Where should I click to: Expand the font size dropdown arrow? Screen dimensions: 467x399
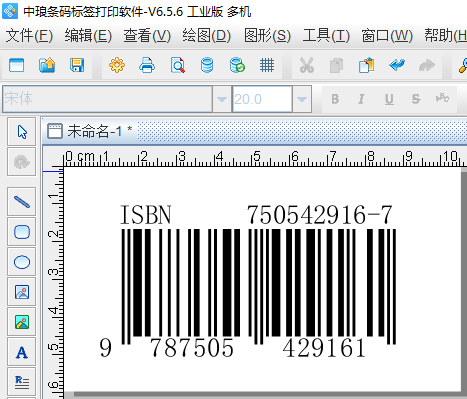click(x=302, y=99)
